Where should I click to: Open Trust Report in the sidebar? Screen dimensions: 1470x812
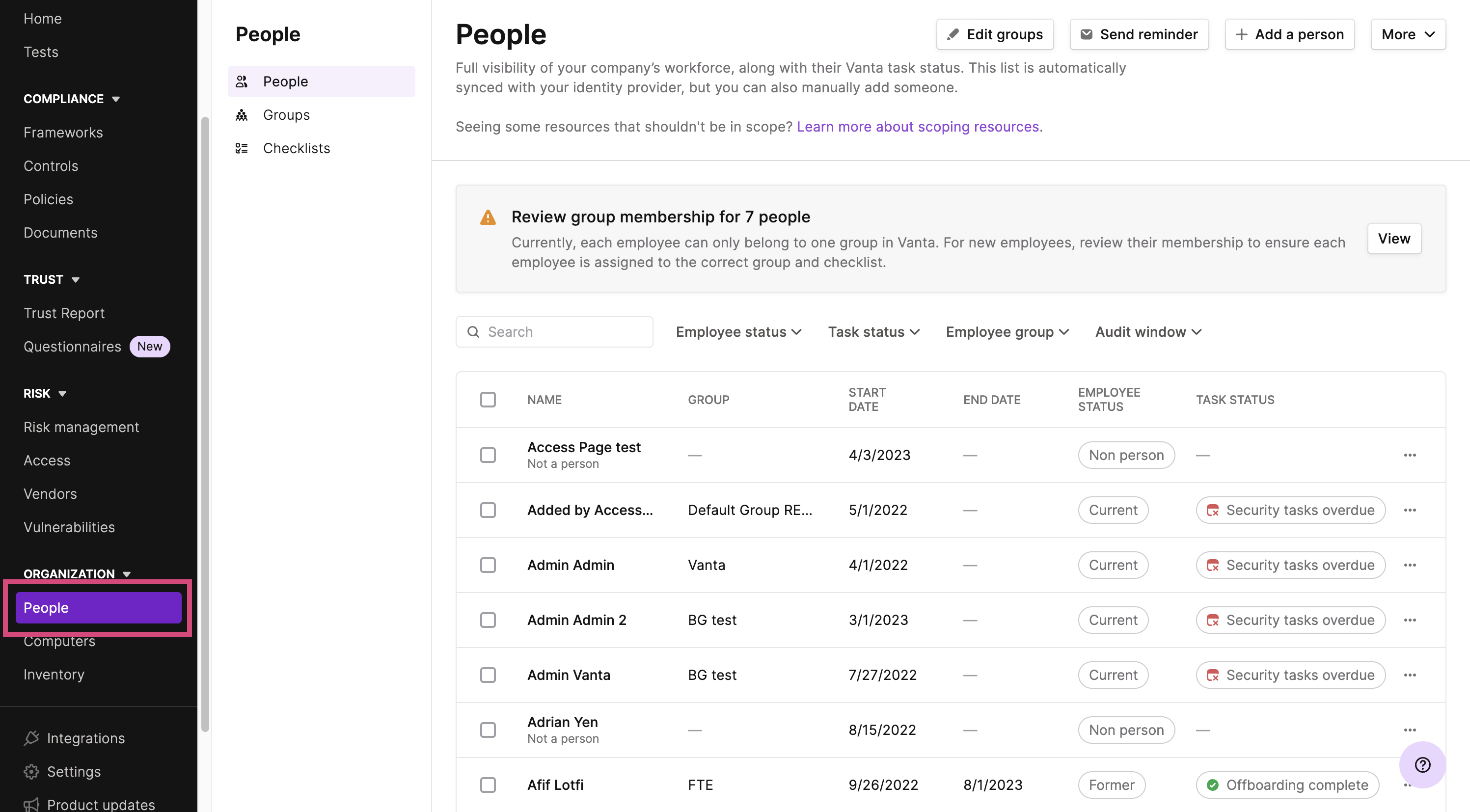point(64,313)
